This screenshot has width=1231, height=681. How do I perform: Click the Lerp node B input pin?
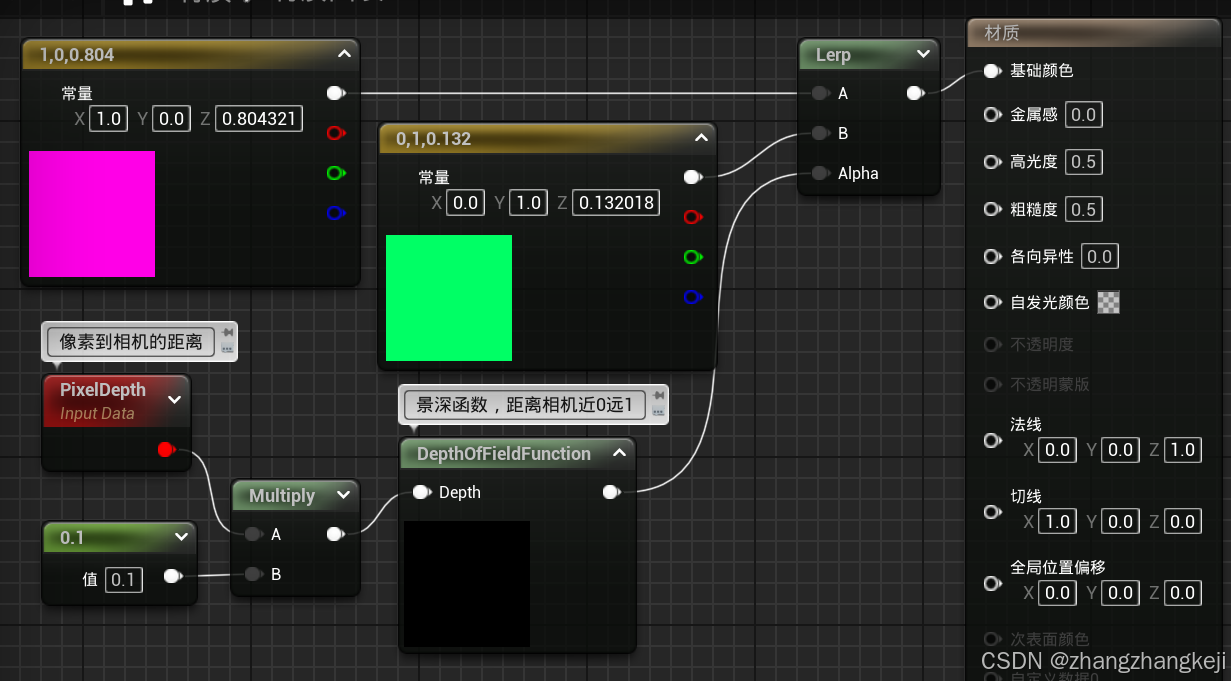(x=820, y=133)
